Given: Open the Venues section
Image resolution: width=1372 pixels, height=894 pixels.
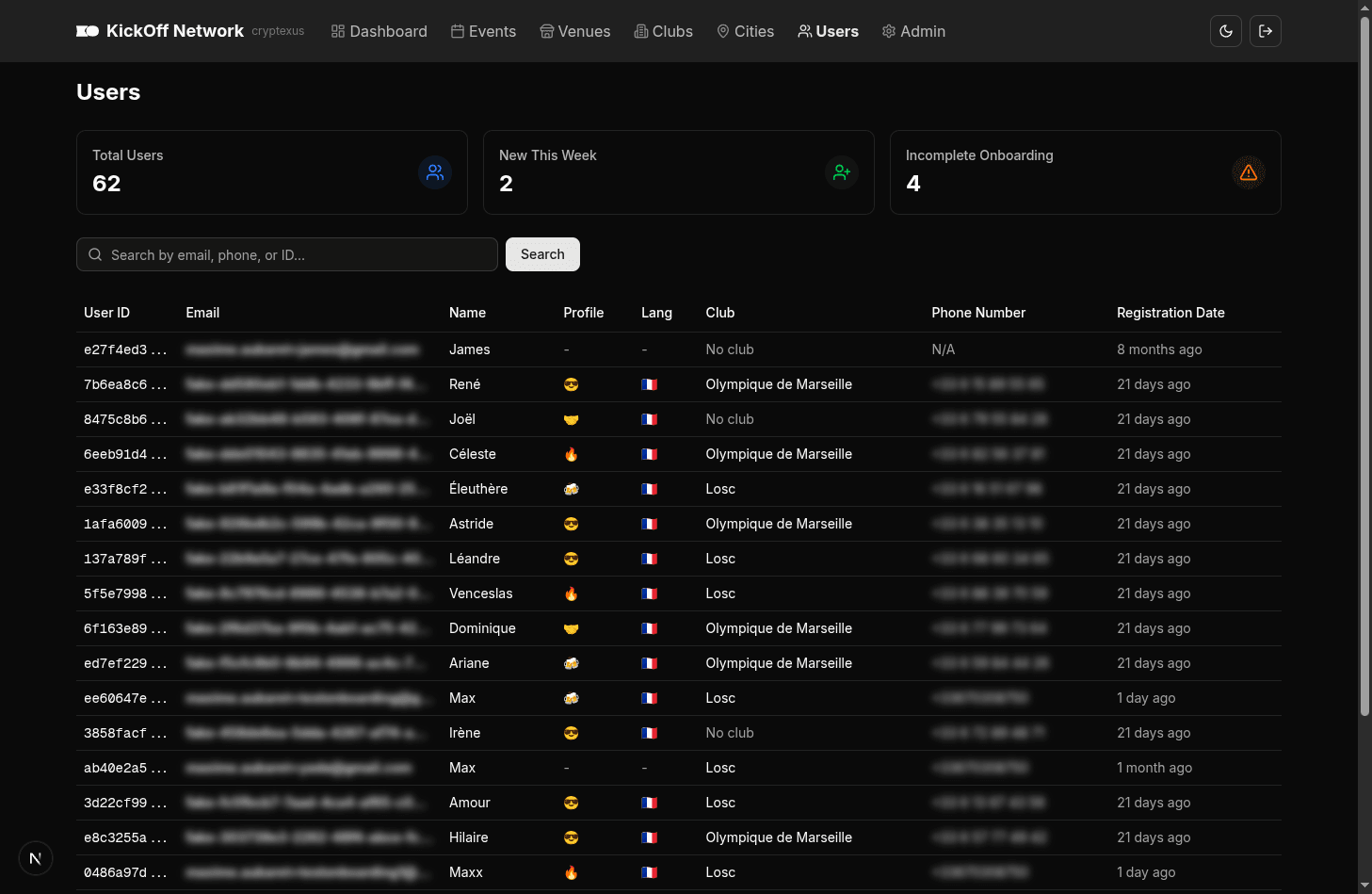Looking at the screenshot, I should 574,31.
